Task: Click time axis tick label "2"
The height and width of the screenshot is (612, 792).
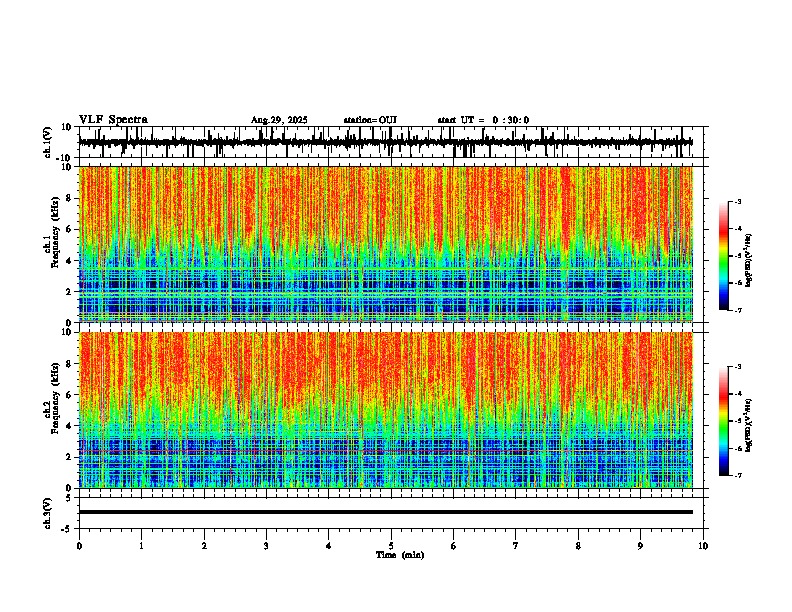Action: point(204,546)
